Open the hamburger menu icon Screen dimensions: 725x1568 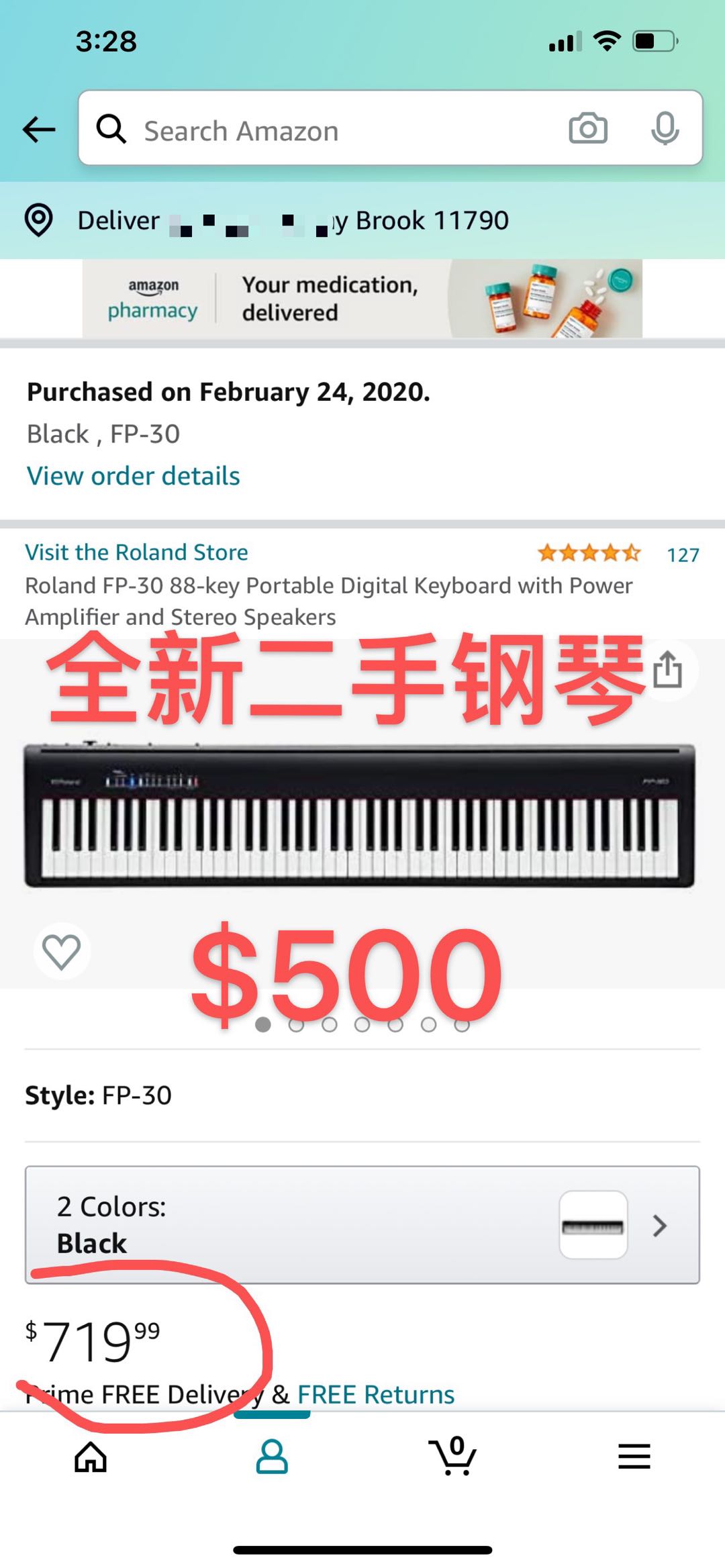[634, 1457]
